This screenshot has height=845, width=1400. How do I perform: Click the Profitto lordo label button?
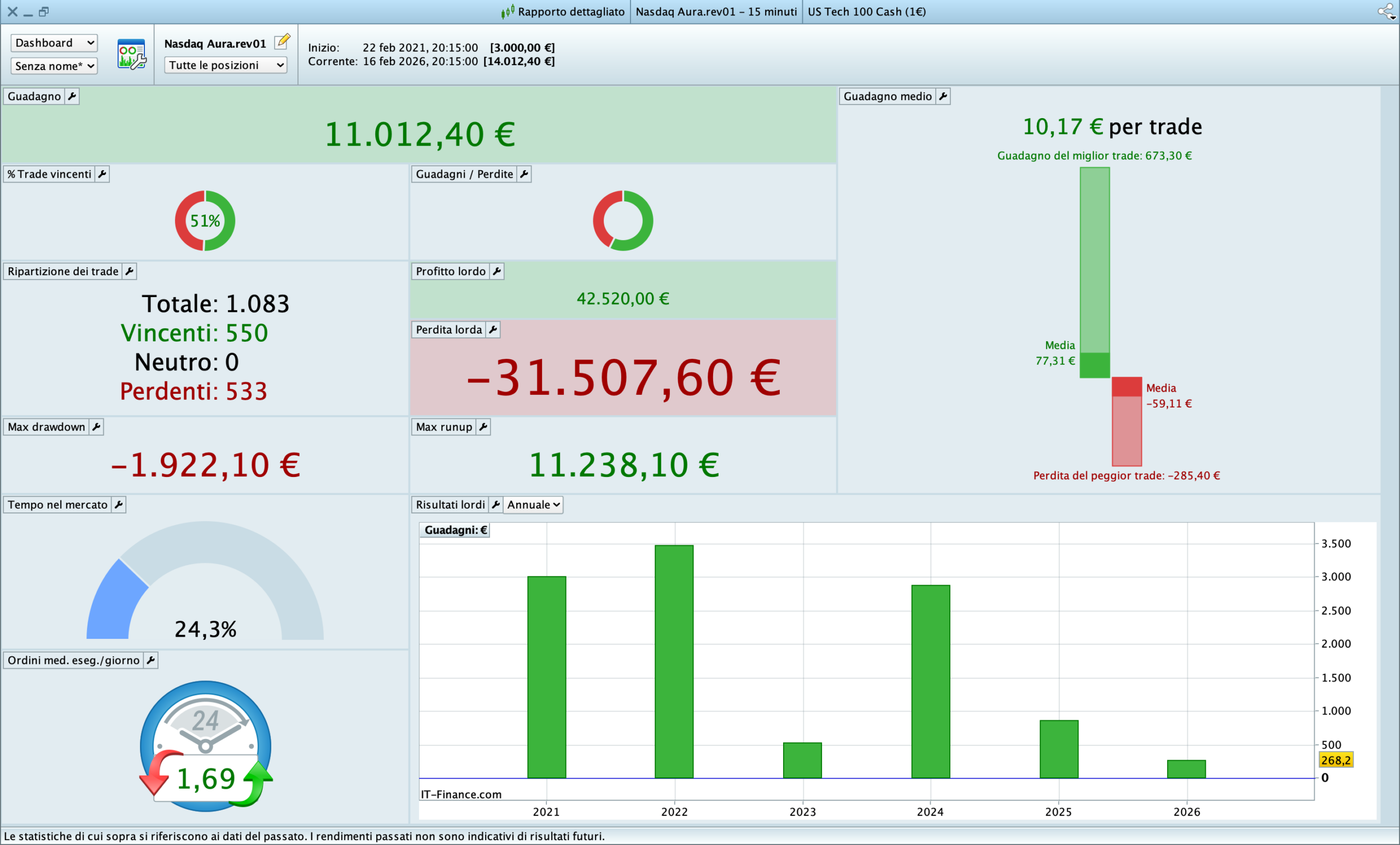point(450,271)
